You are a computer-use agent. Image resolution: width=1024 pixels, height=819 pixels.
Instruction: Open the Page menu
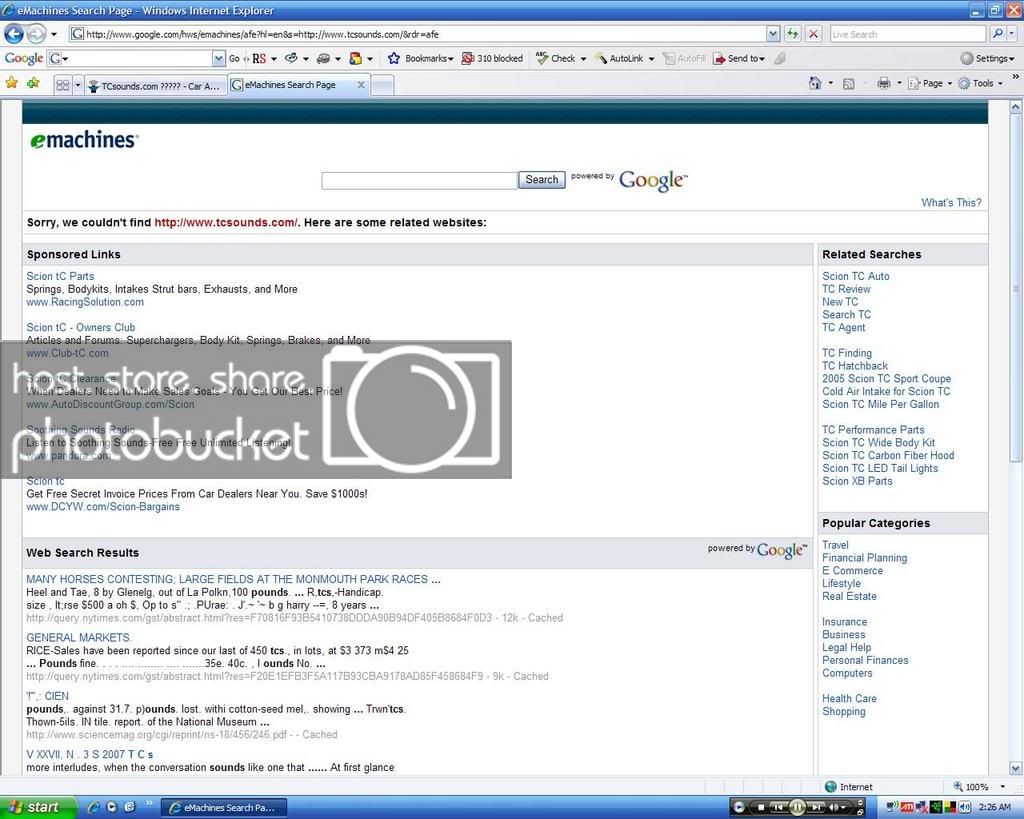[930, 84]
